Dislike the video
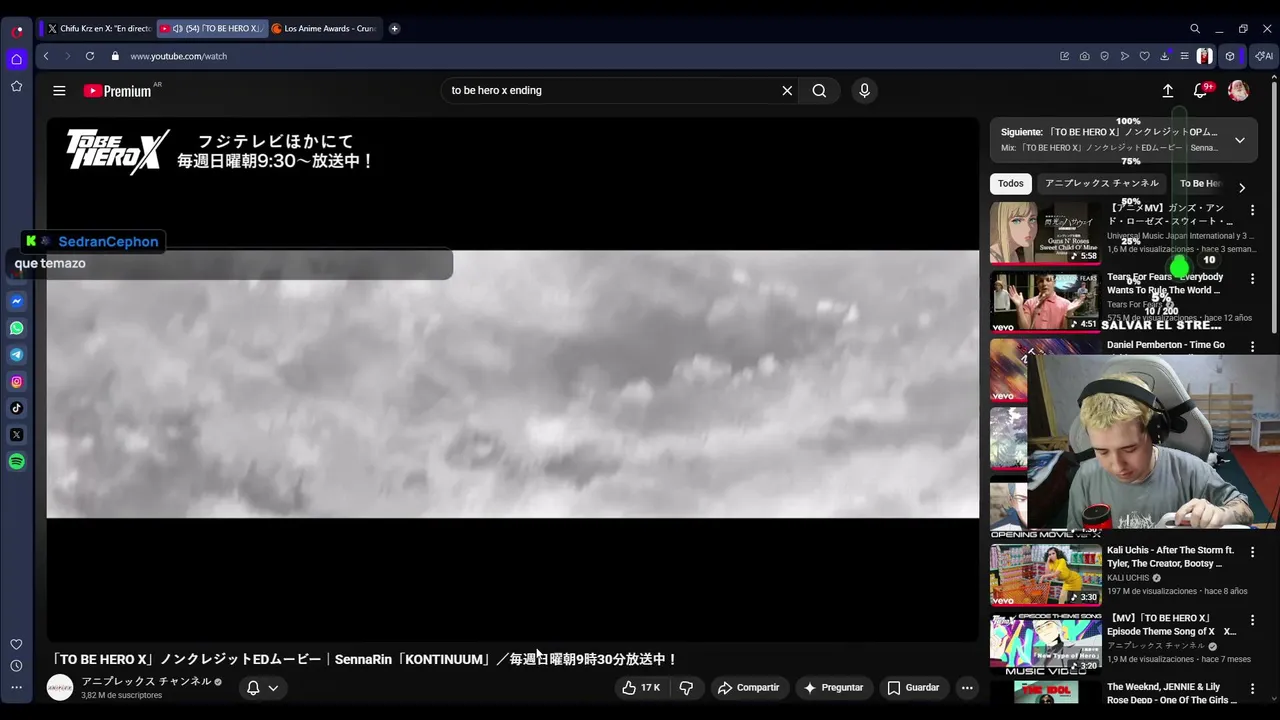1280x720 pixels. tap(686, 688)
